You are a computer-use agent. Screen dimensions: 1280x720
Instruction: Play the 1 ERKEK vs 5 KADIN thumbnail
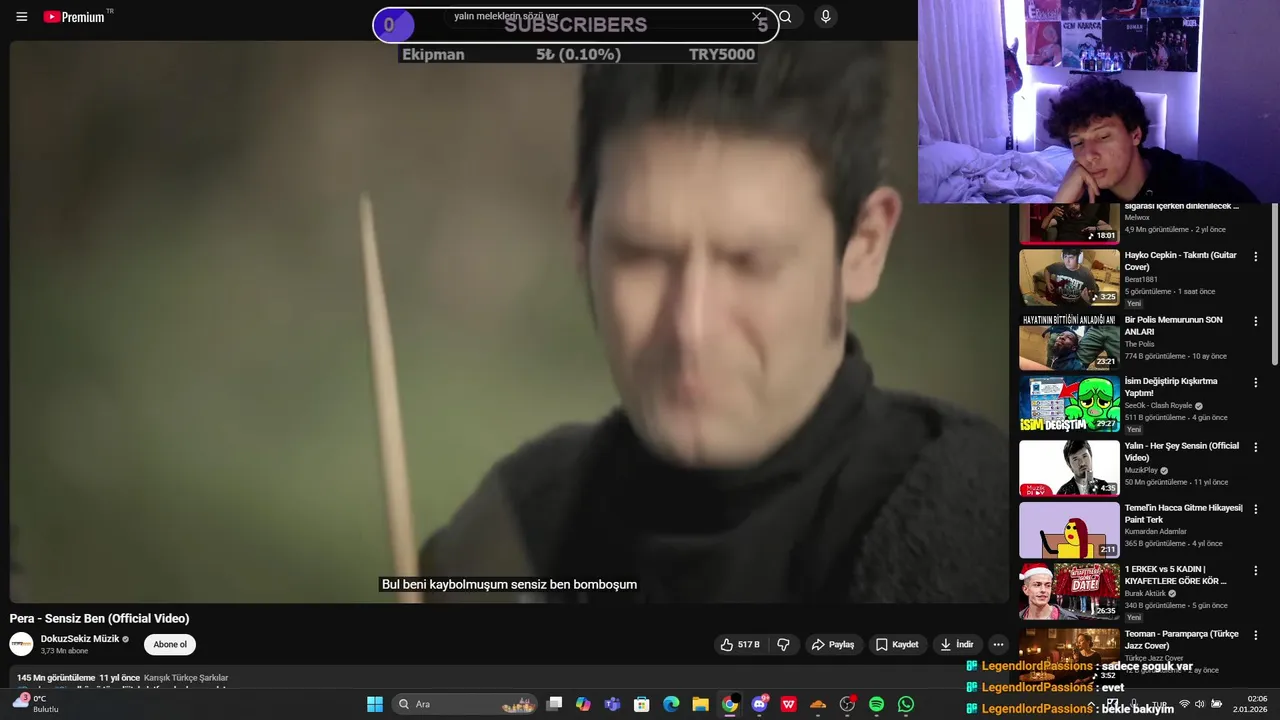coord(1069,591)
